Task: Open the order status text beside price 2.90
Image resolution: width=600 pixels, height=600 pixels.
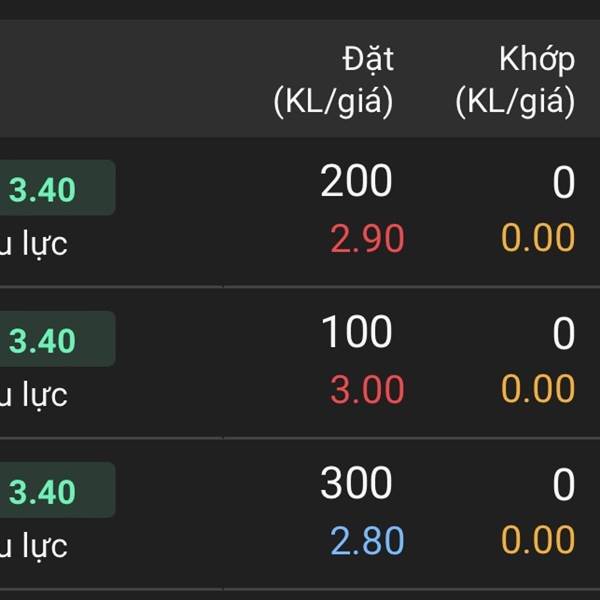Action: tap(33, 243)
